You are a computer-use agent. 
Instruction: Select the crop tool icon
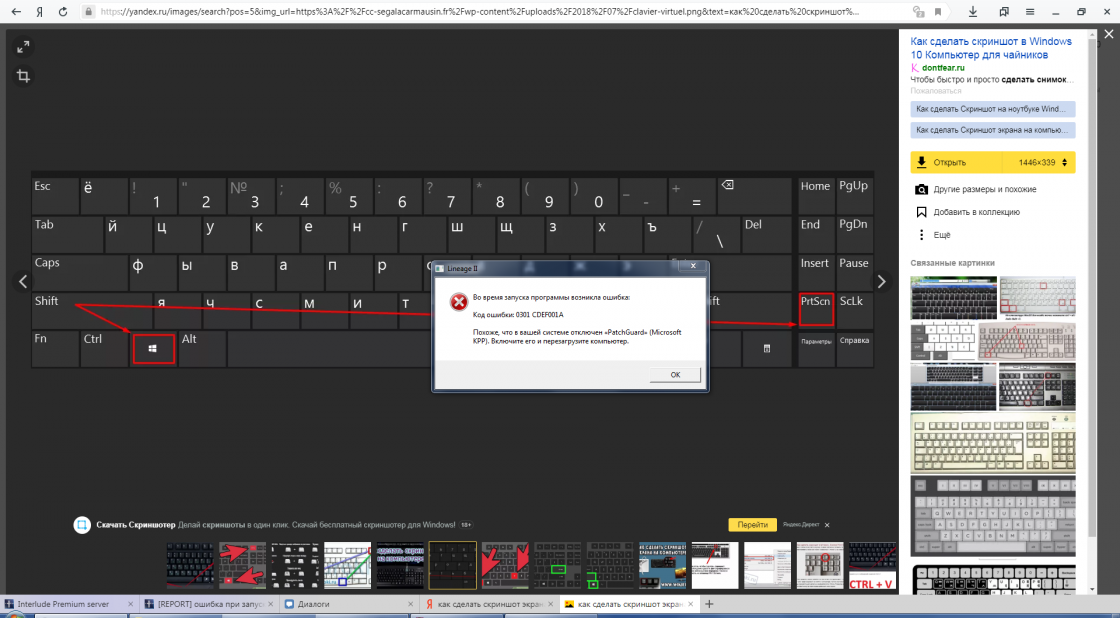point(23,76)
